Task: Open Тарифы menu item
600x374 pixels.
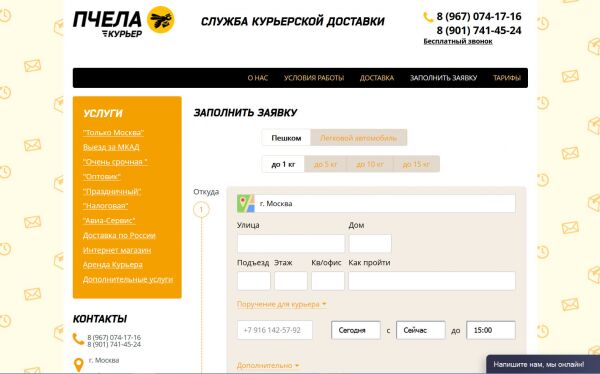Action: click(x=507, y=78)
